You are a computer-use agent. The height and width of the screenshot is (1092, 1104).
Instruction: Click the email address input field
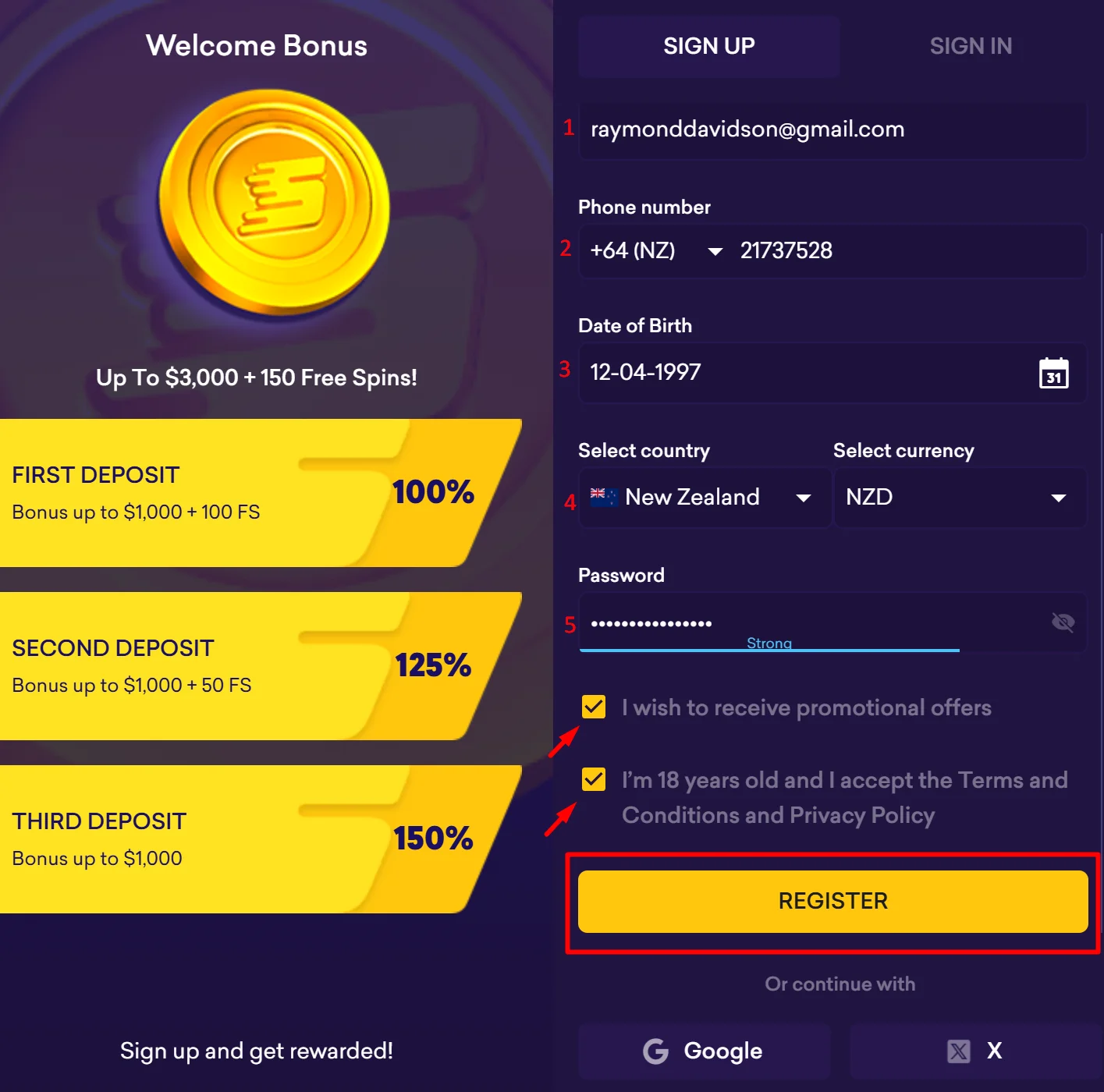coord(832,129)
